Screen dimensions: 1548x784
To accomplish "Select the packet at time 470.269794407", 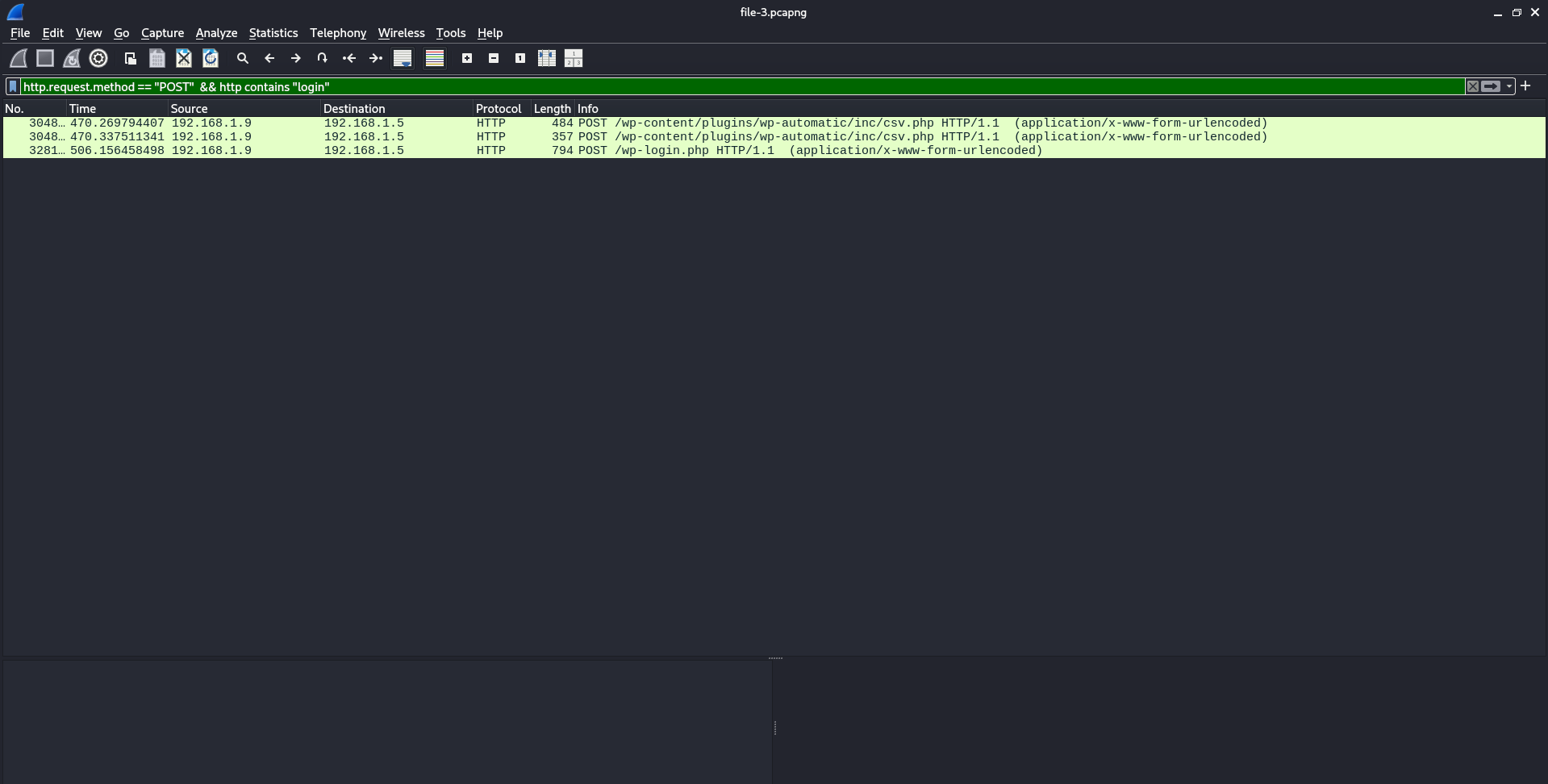I will click(774, 123).
